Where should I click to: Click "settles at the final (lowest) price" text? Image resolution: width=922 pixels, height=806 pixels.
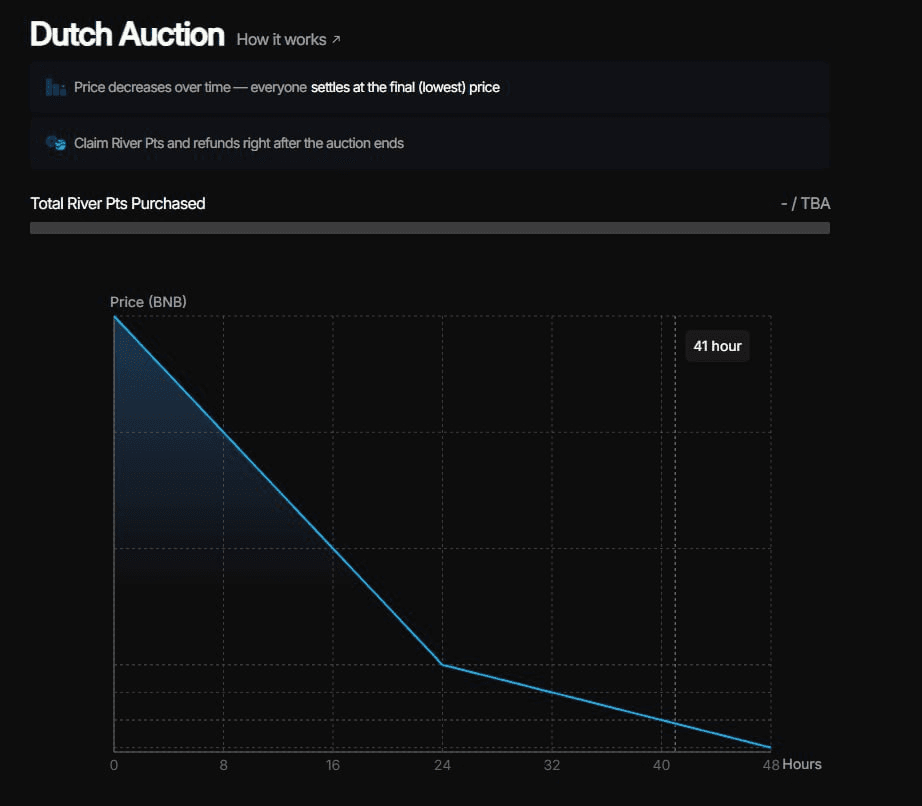point(405,88)
